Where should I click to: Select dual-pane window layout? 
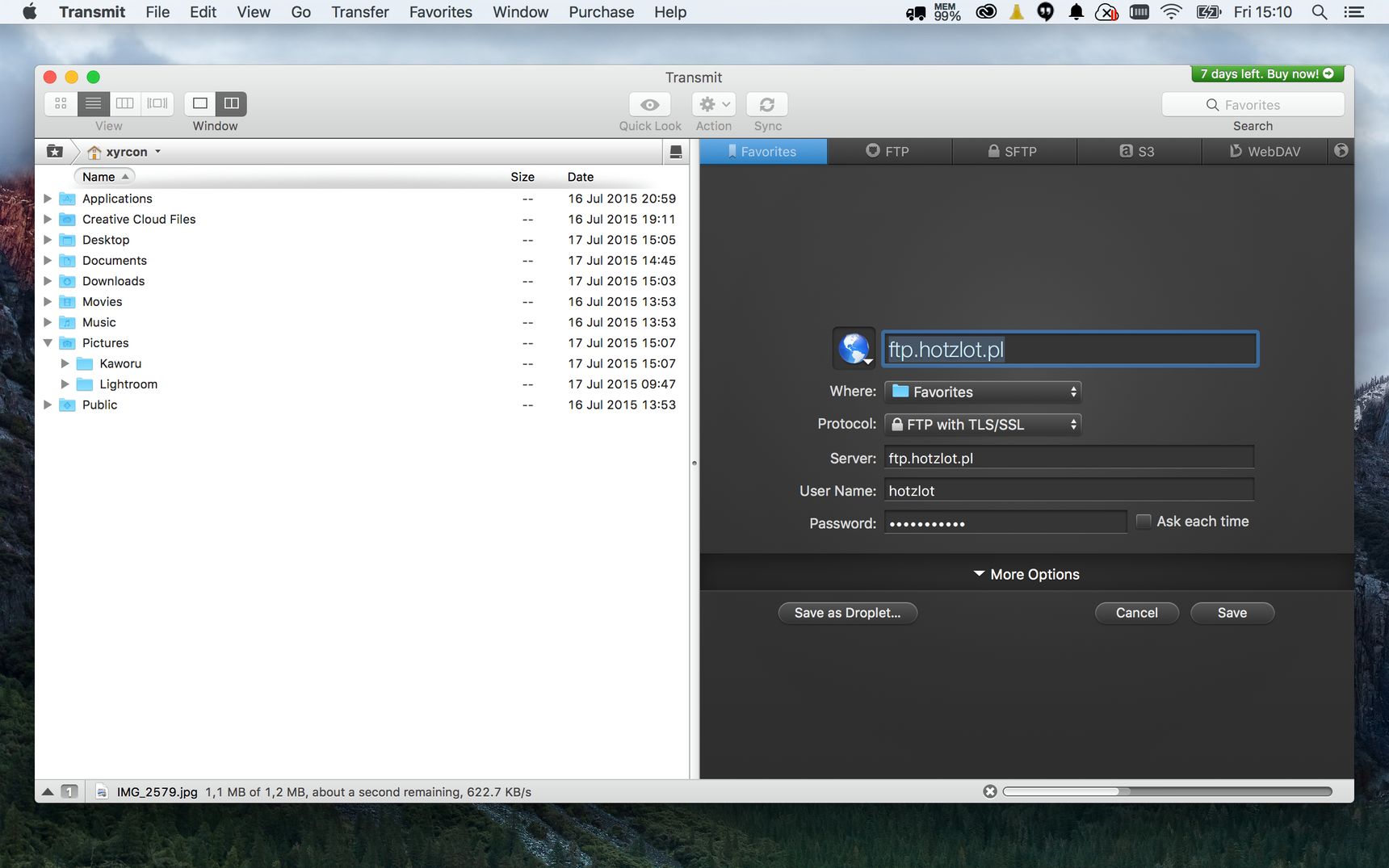[x=231, y=103]
